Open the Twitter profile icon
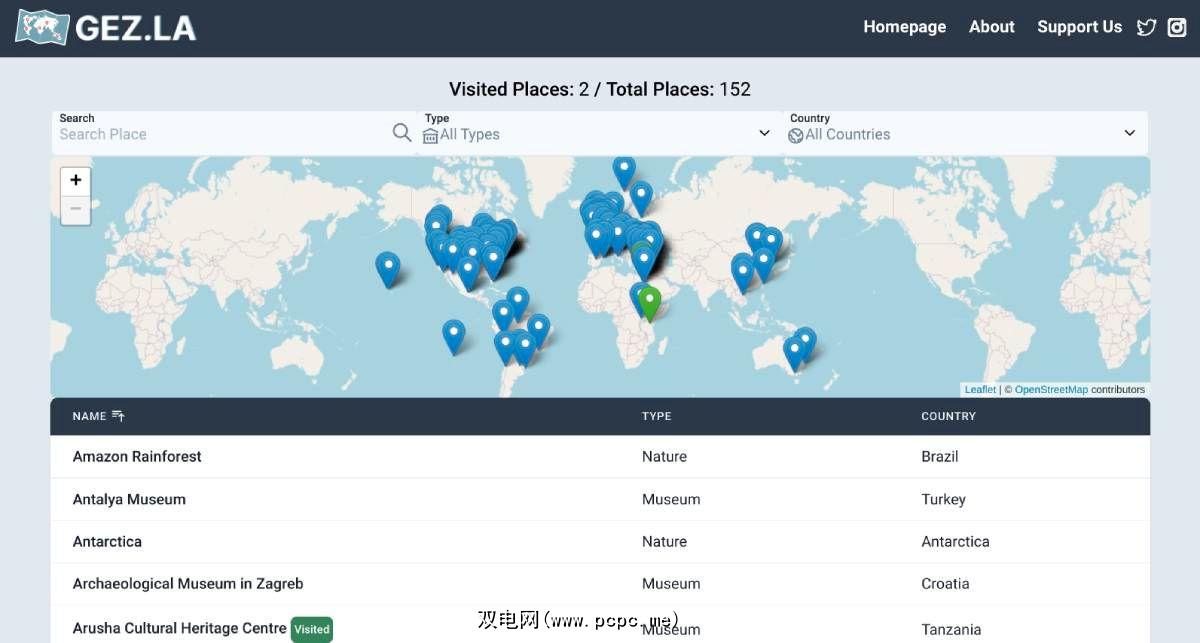This screenshot has height=643, width=1200. pos(1147,27)
